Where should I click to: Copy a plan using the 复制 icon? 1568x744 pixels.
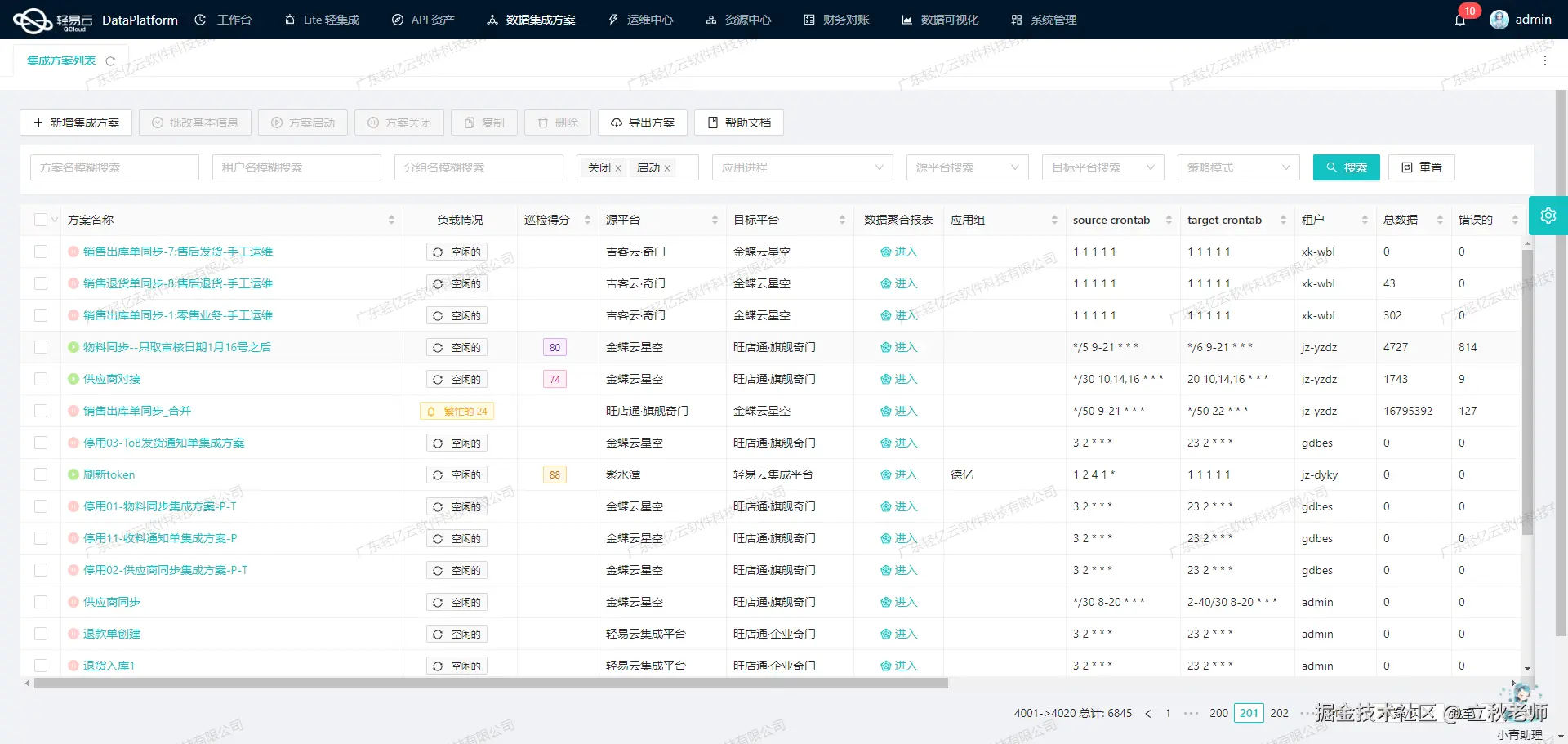tap(483, 123)
